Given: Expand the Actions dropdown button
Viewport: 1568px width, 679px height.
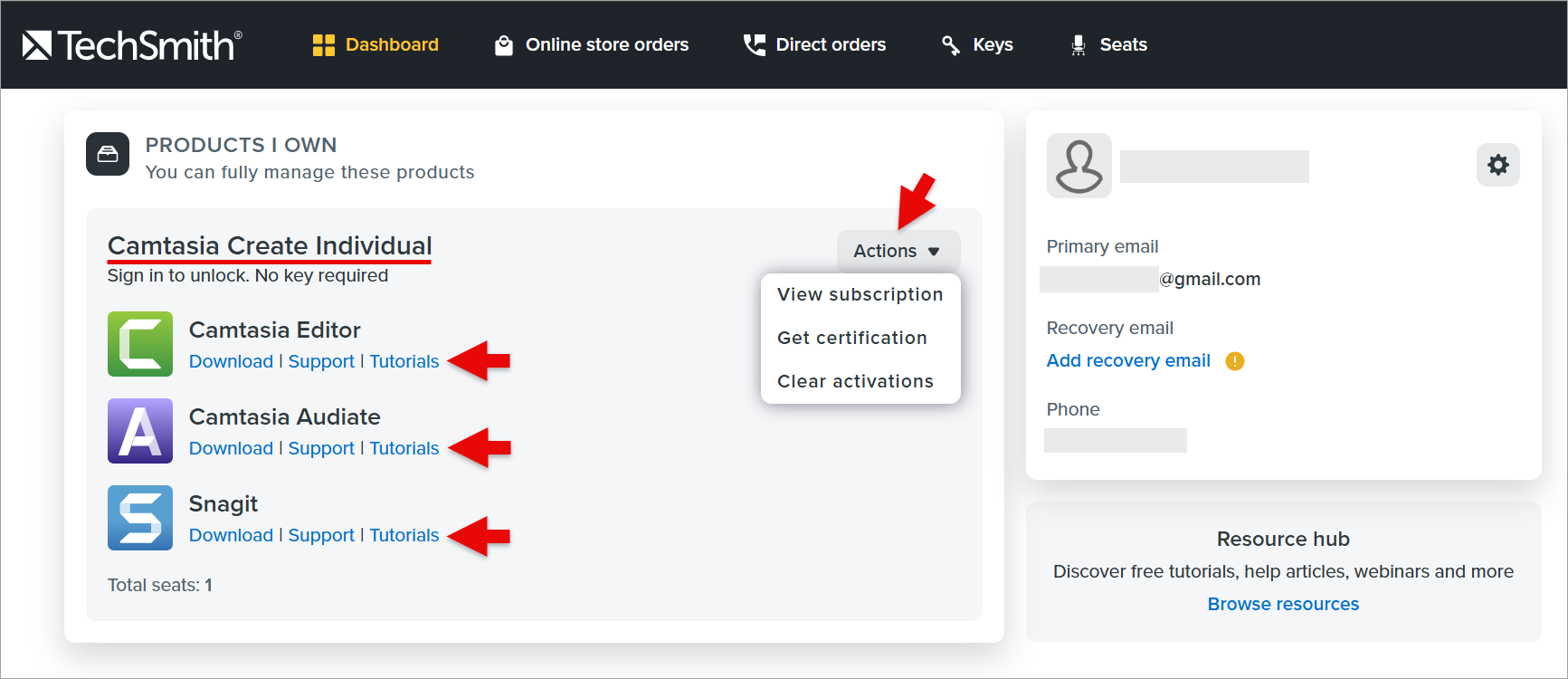Looking at the screenshot, I should coord(898,251).
